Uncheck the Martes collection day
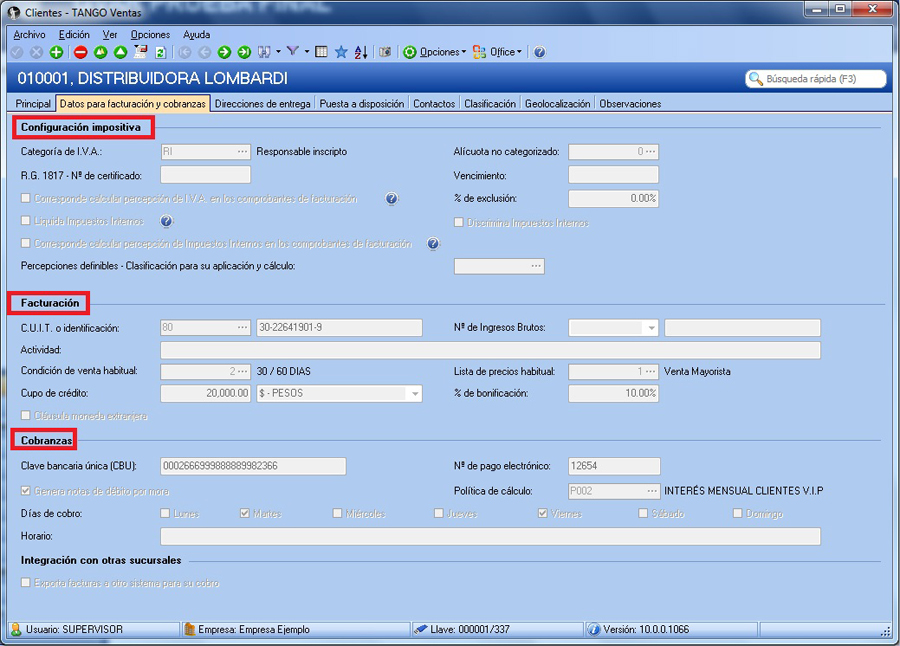900x646 pixels. click(x=245, y=513)
